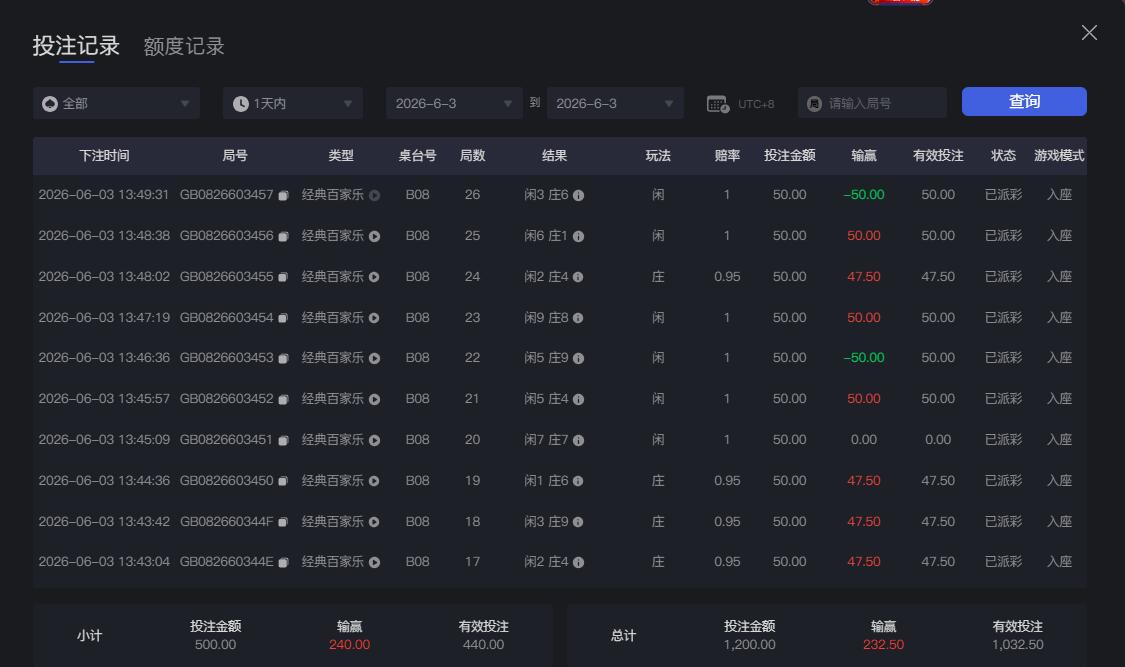Show result info for 闲9 庄8
Screen dimensions: 1125x667
point(578,318)
